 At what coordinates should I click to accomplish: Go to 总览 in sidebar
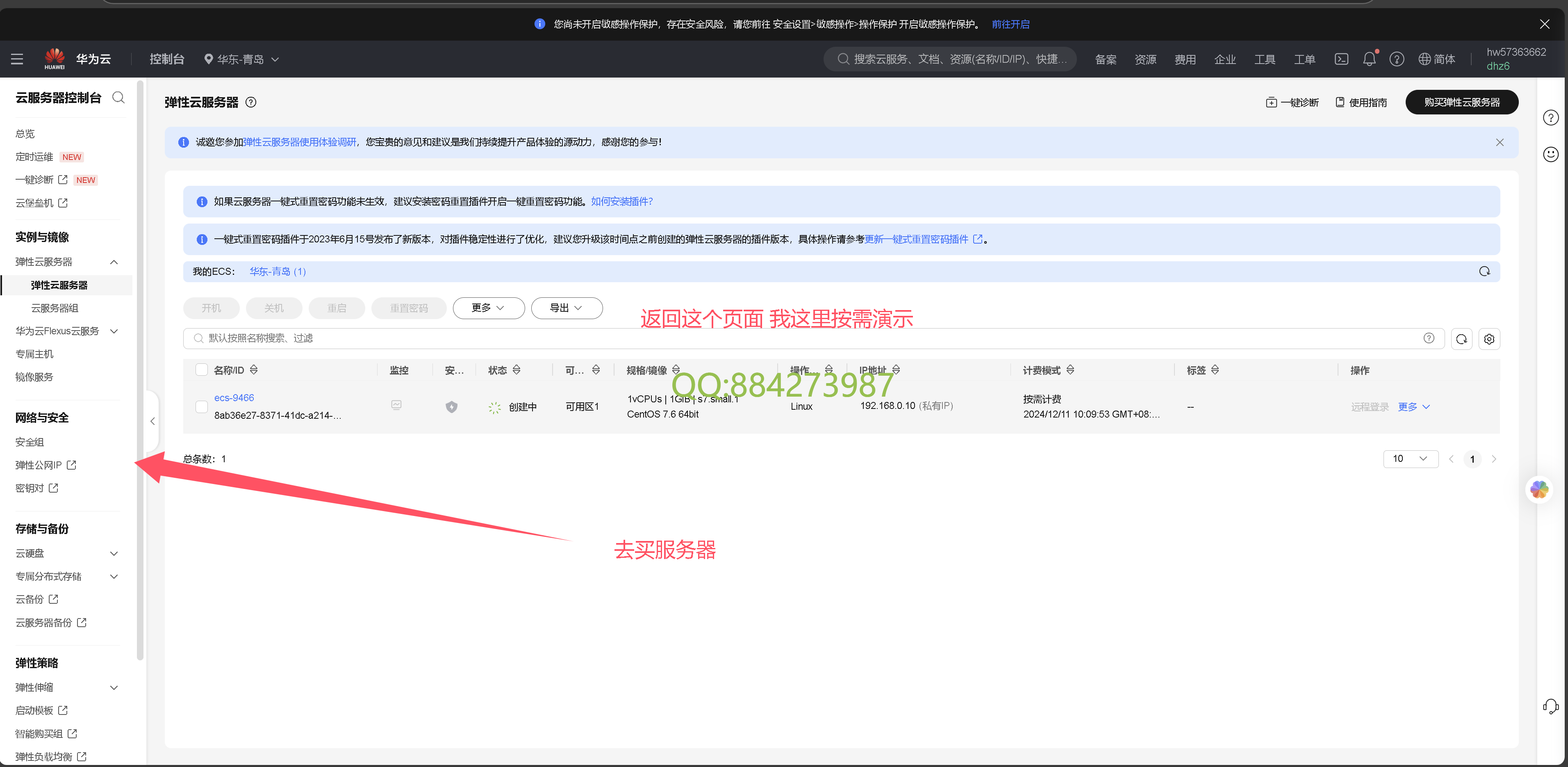(25, 134)
